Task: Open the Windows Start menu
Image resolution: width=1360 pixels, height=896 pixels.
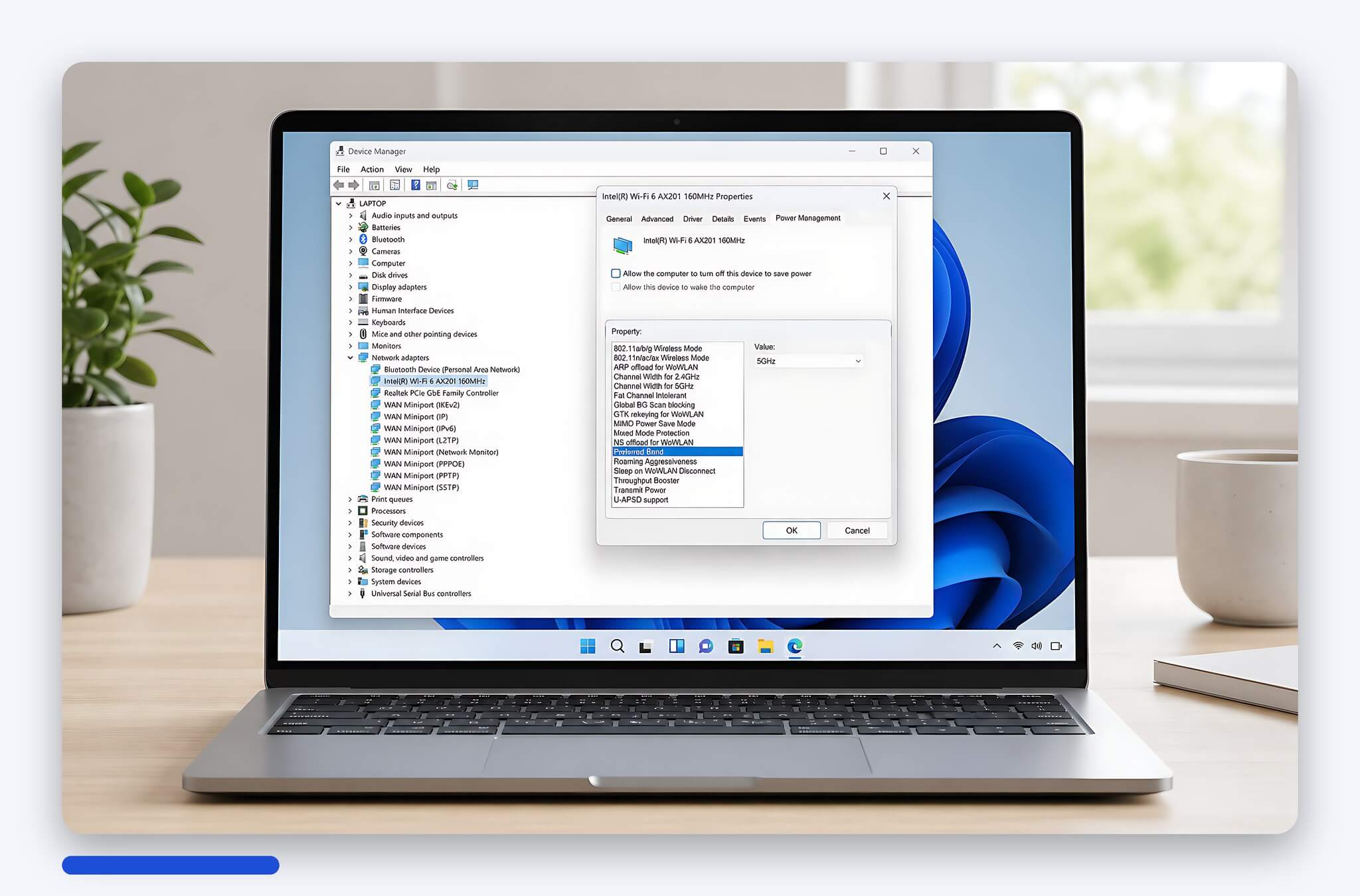Action: tap(588, 646)
